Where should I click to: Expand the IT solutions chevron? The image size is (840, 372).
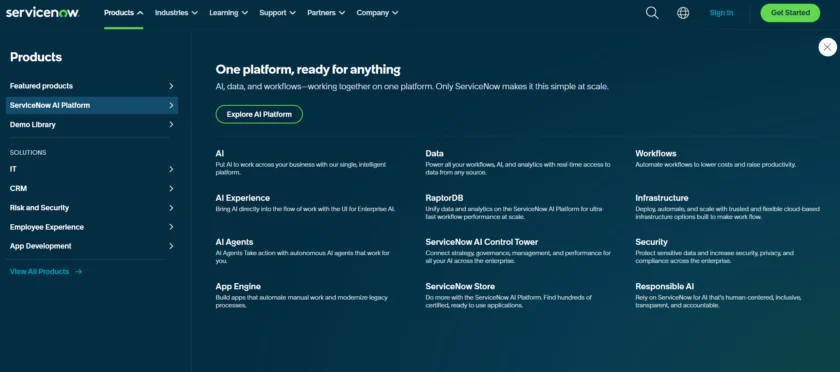[x=171, y=169]
